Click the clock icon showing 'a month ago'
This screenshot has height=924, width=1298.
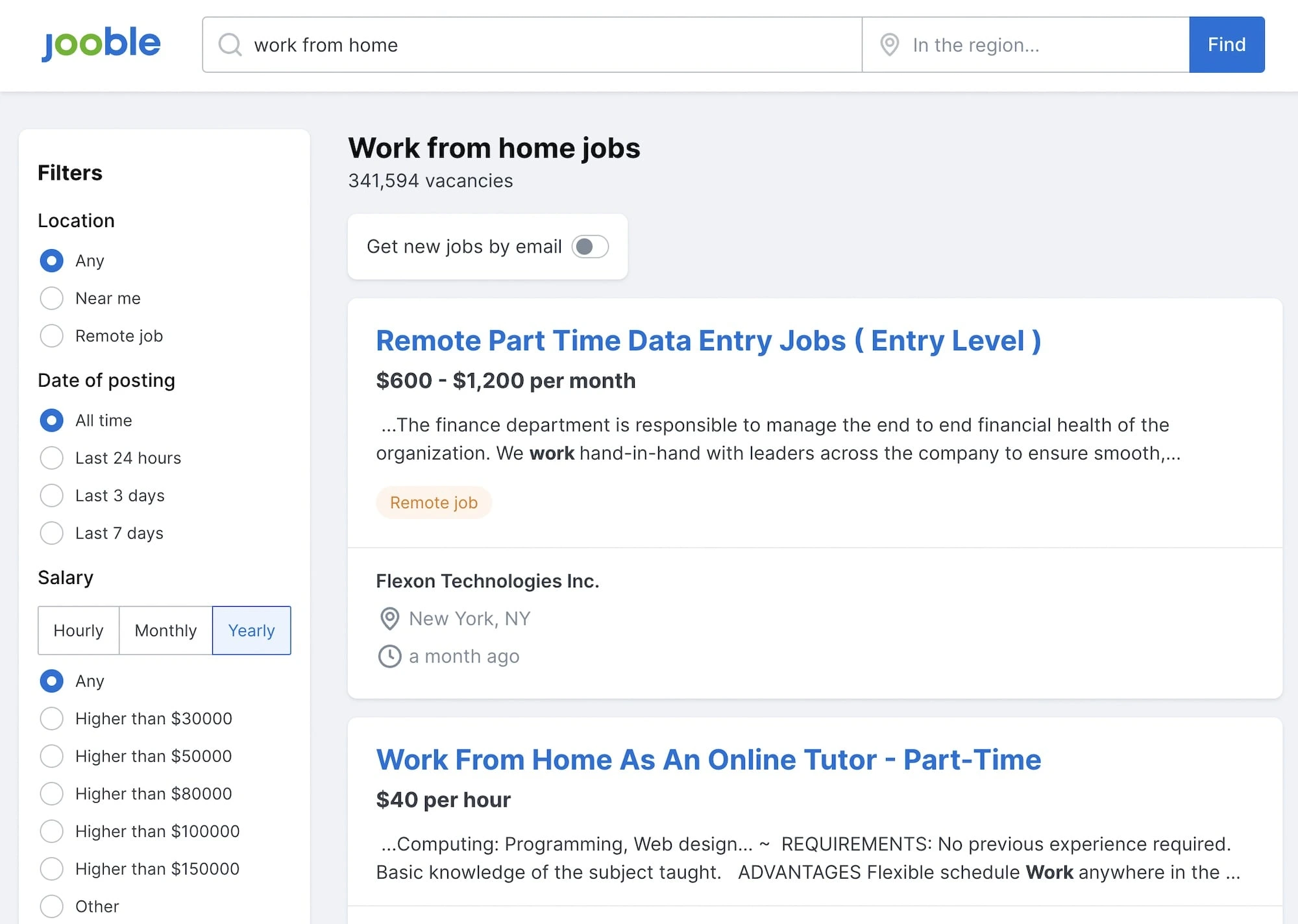coord(389,656)
